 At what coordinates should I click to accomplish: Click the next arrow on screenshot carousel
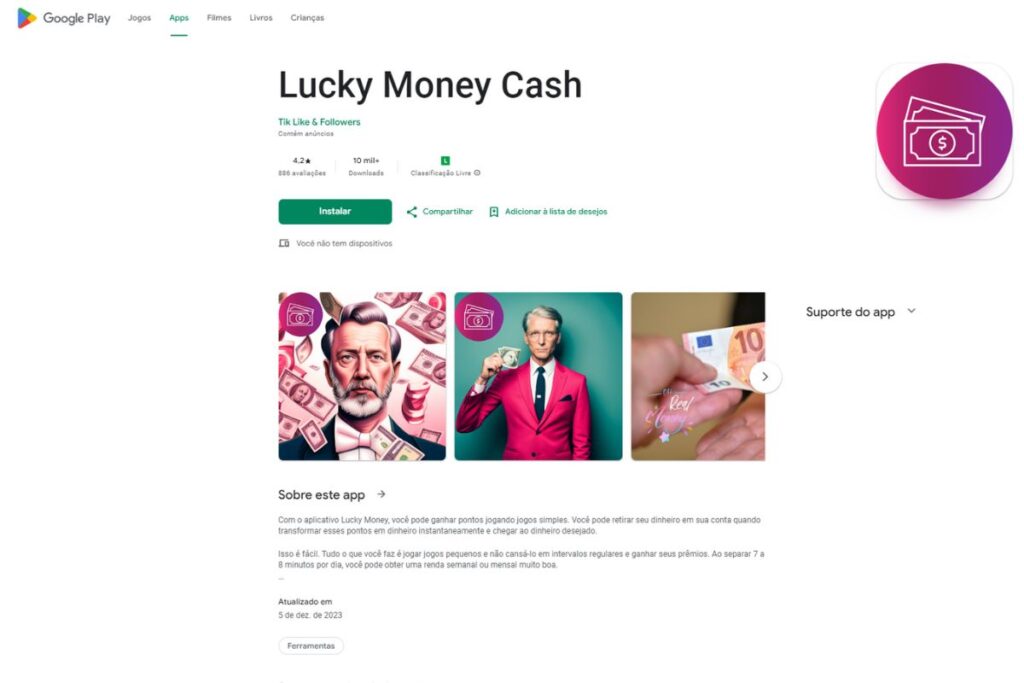[765, 377]
